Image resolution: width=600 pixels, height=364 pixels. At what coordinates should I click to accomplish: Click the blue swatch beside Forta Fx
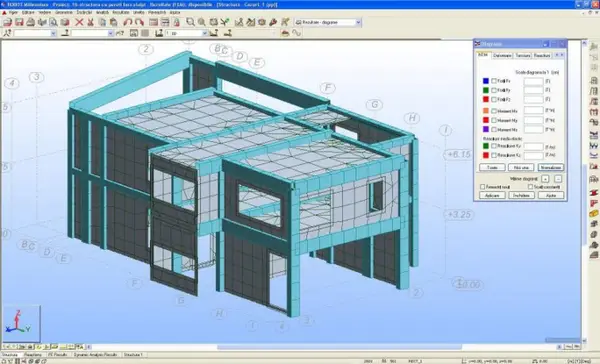coord(486,81)
